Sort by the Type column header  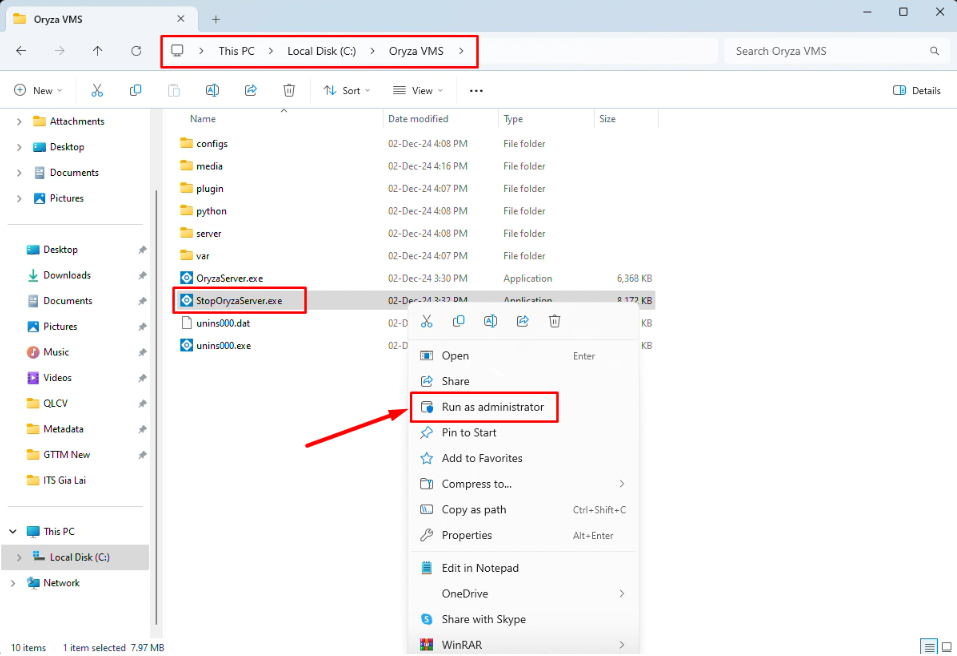[513, 119]
